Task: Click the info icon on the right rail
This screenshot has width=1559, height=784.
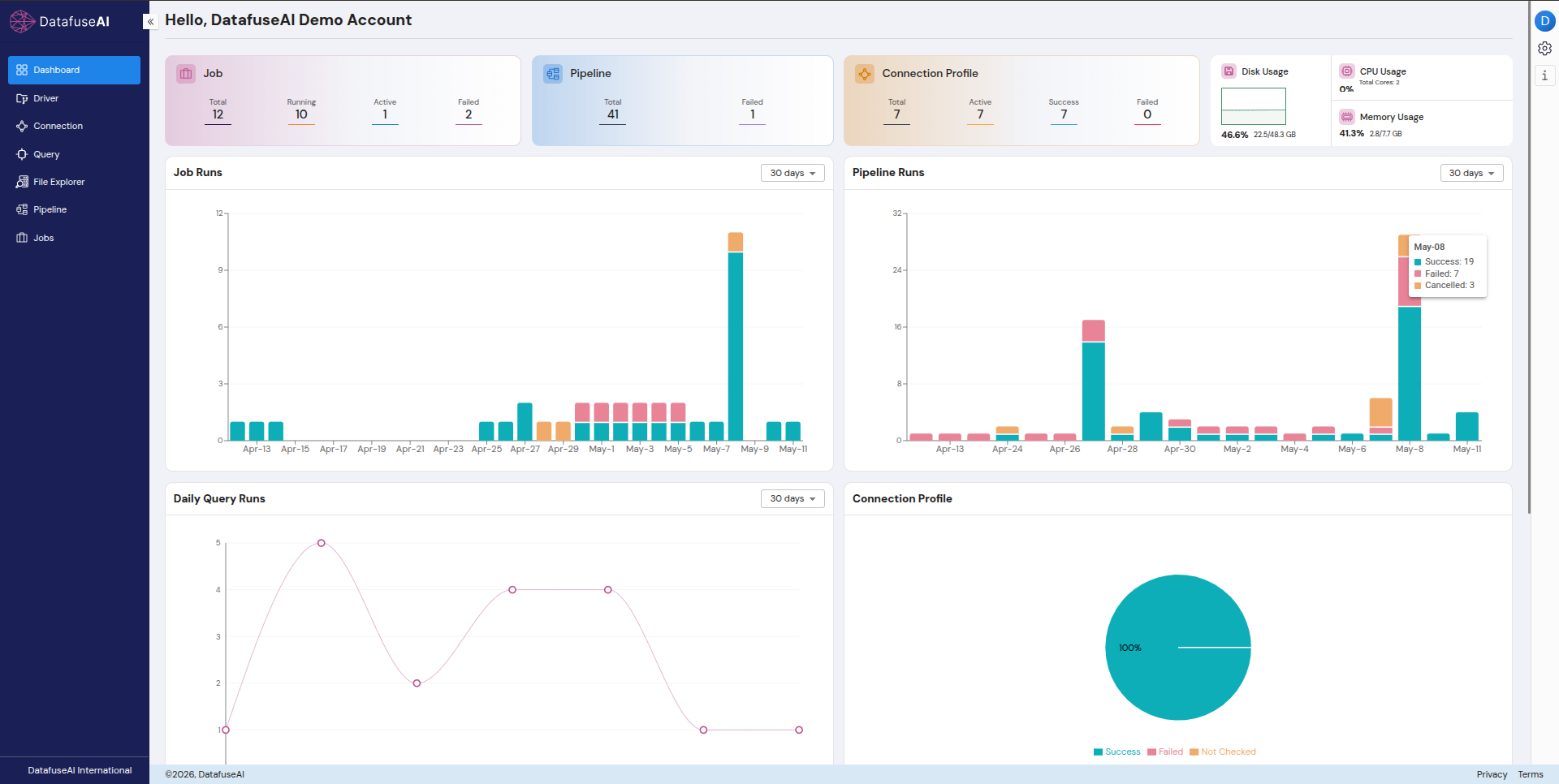Action: pos(1544,75)
